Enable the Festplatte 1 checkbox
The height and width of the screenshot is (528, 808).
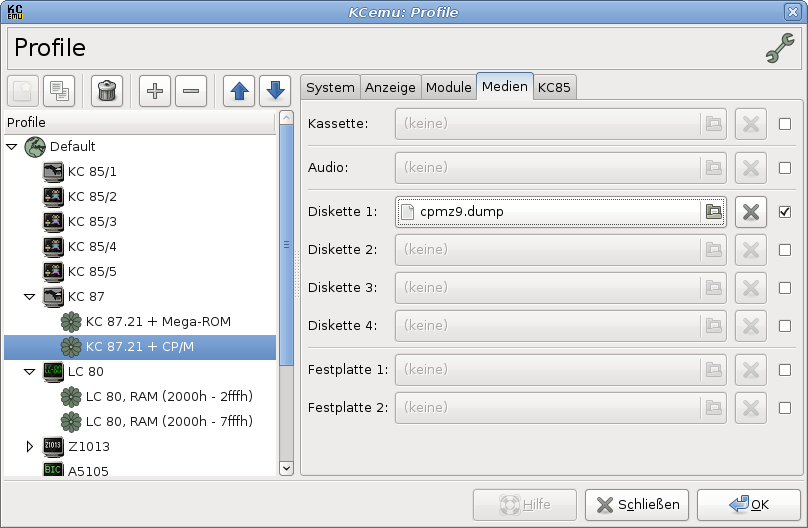click(x=785, y=370)
